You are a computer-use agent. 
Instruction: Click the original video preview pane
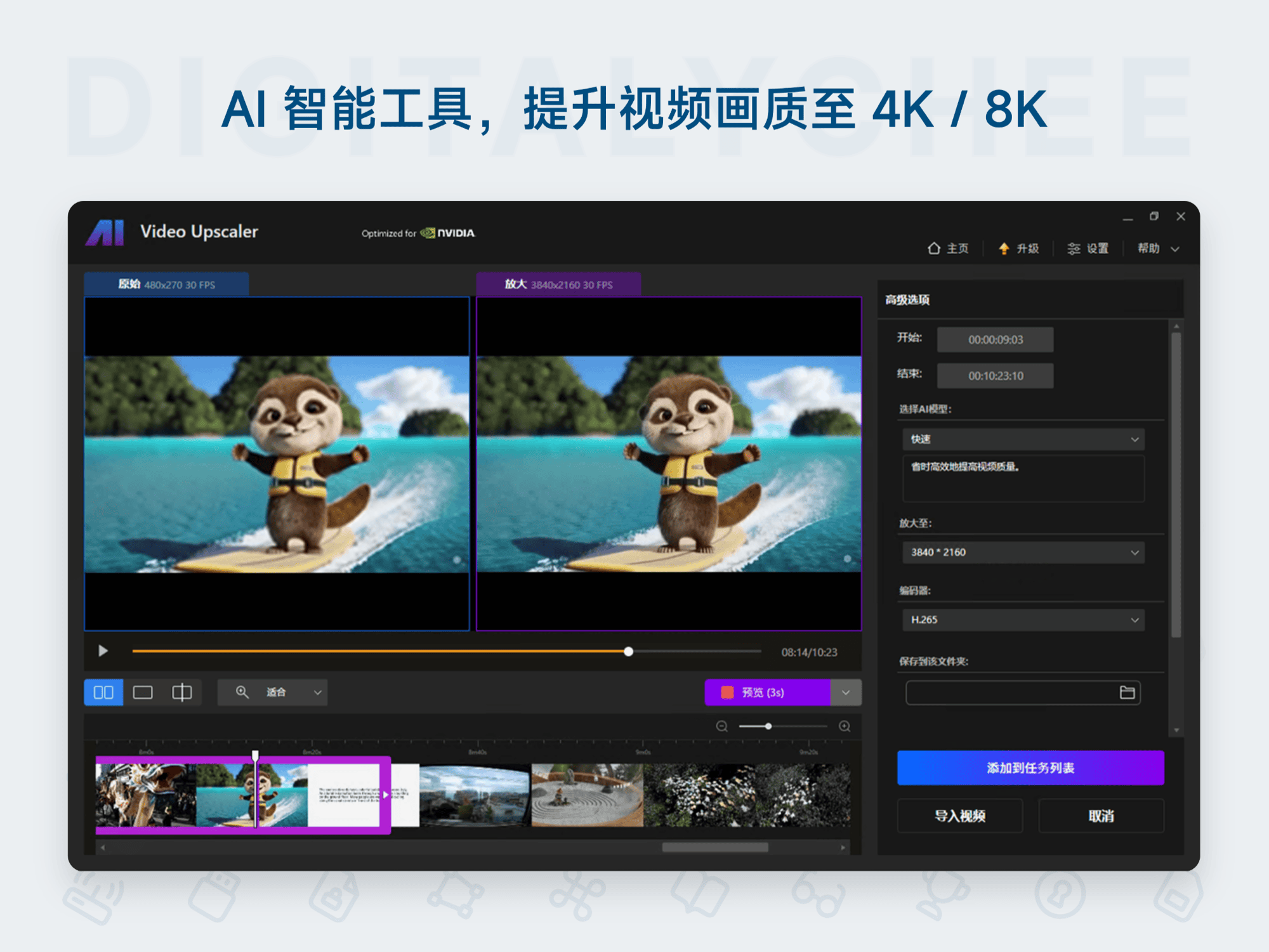[x=277, y=464]
